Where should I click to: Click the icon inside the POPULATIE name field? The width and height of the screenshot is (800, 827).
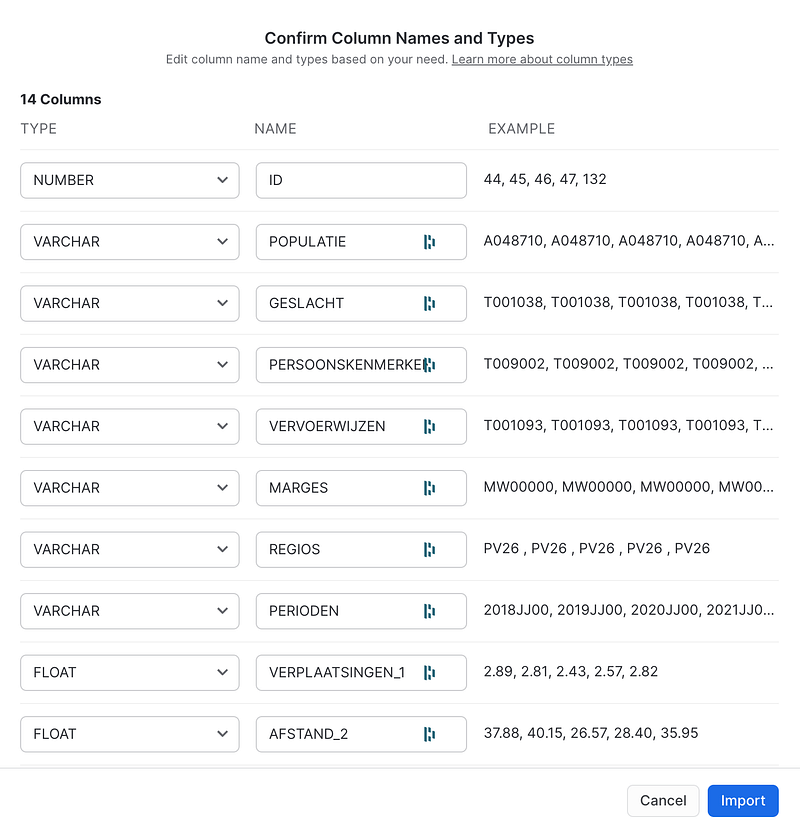pos(429,242)
